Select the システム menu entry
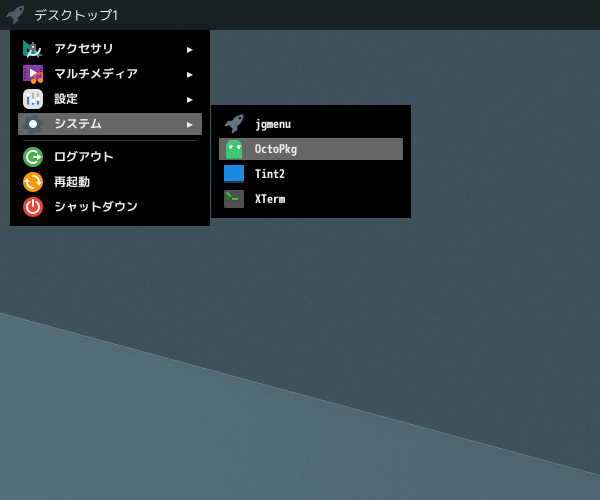 pos(110,124)
